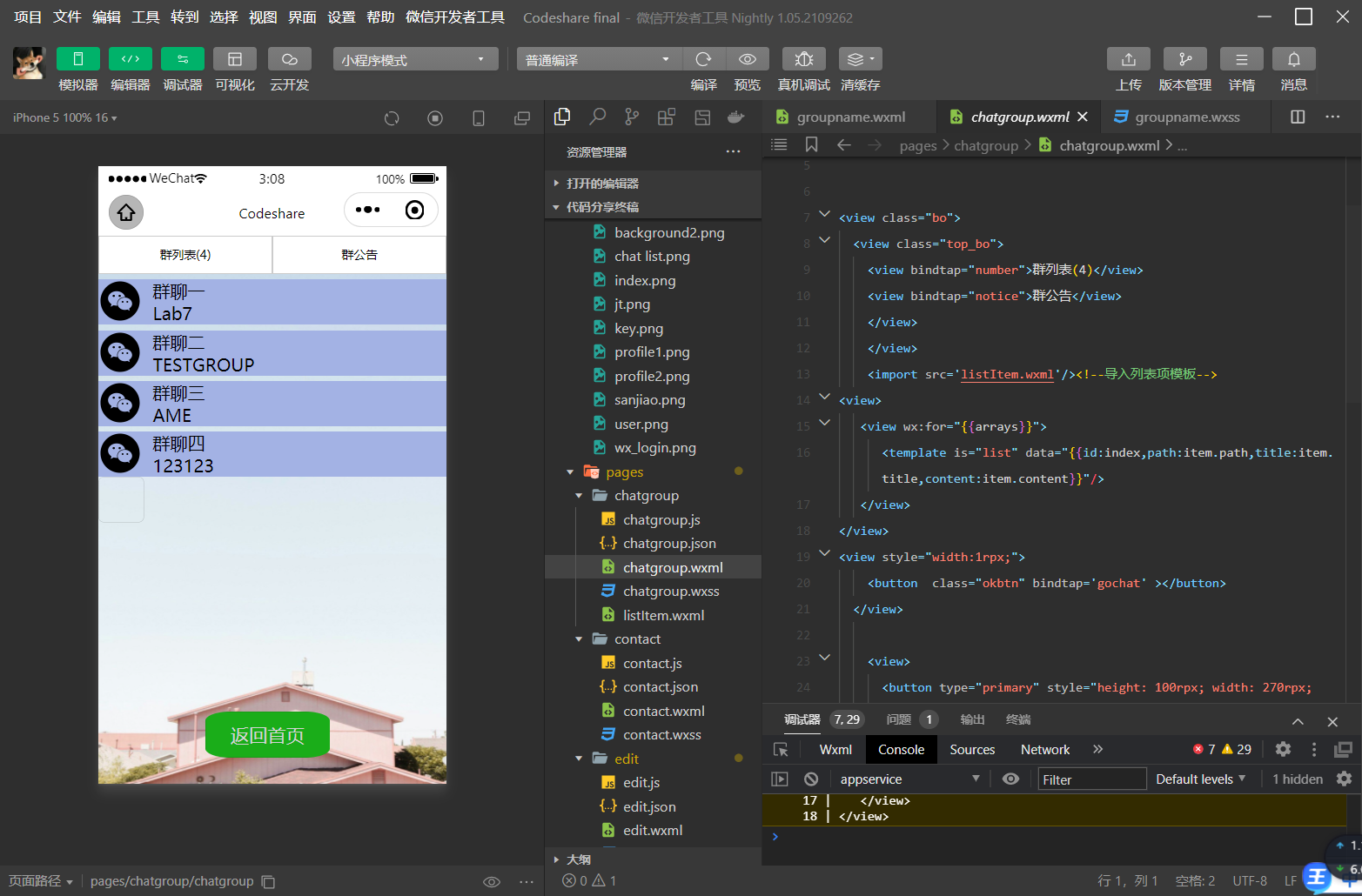This screenshot has height=896, width=1362.
Task: Open the search icon in sidebar
Action: 597,117
